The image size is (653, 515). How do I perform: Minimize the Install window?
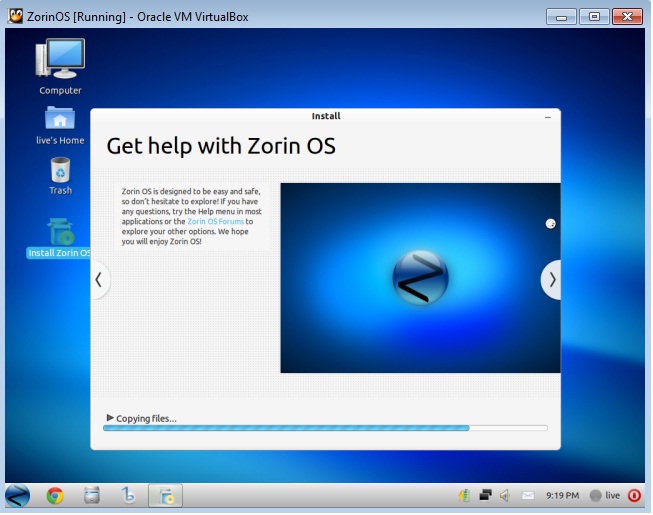[x=548, y=118]
